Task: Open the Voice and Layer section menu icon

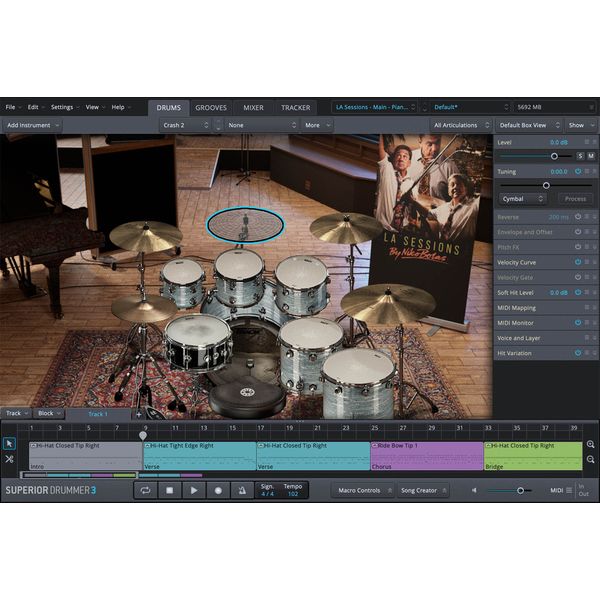Action: coord(587,338)
